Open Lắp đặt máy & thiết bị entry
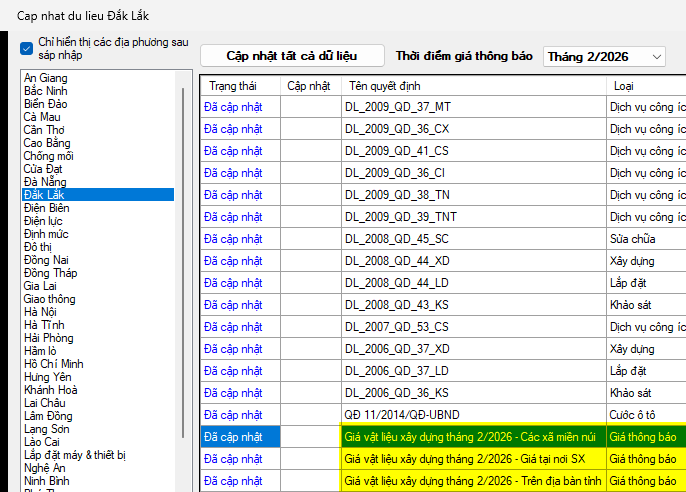This screenshot has width=686, height=492. pos(75,455)
